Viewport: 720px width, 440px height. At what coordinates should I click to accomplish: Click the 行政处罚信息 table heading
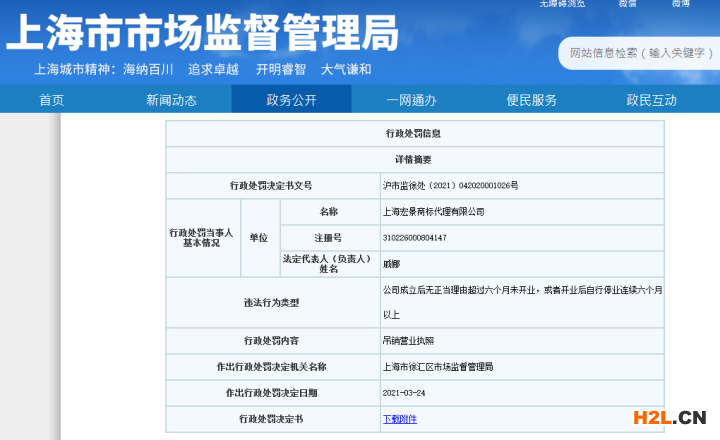click(x=413, y=134)
